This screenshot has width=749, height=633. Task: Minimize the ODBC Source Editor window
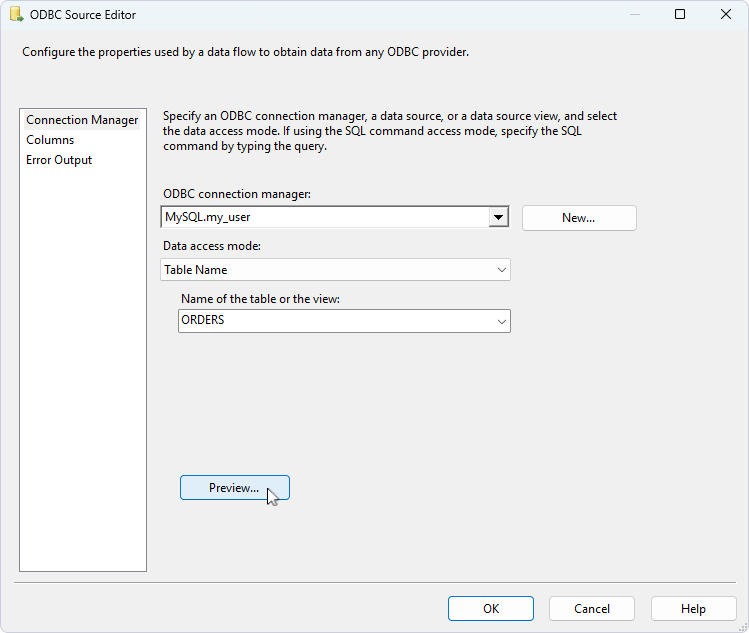[x=632, y=15]
